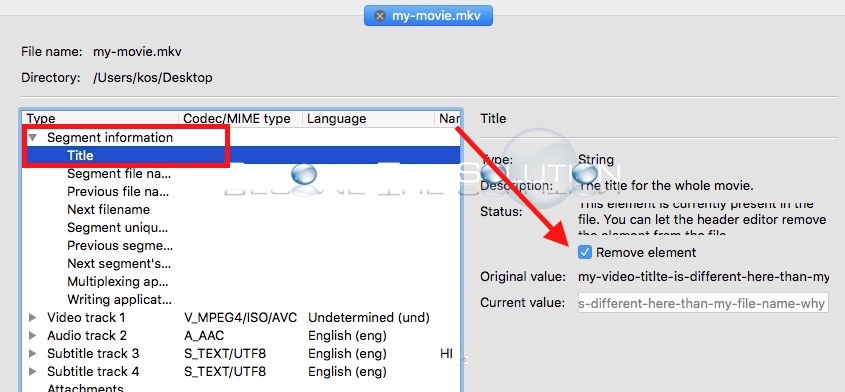This screenshot has height=392, width=845.
Task: Select the Writing application row
Action: (241, 299)
